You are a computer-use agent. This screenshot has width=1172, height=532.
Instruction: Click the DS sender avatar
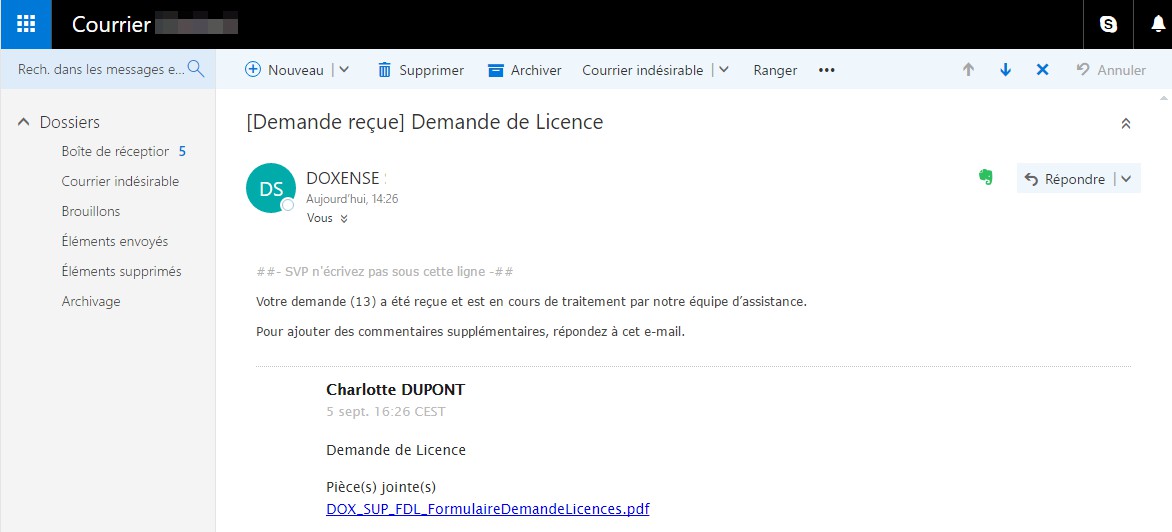271,188
